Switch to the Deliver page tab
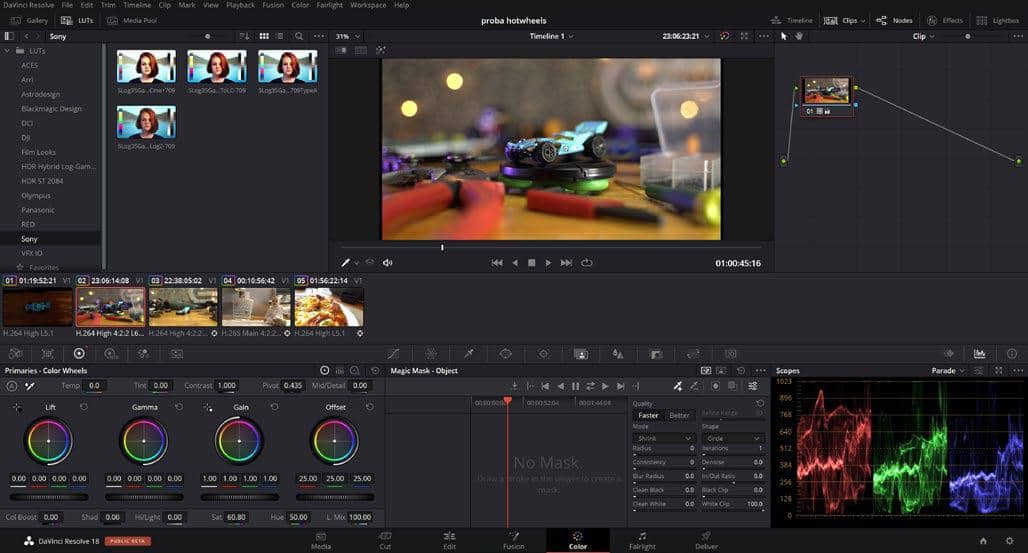Viewport: 1028px width, 553px height. [x=706, y=541]
